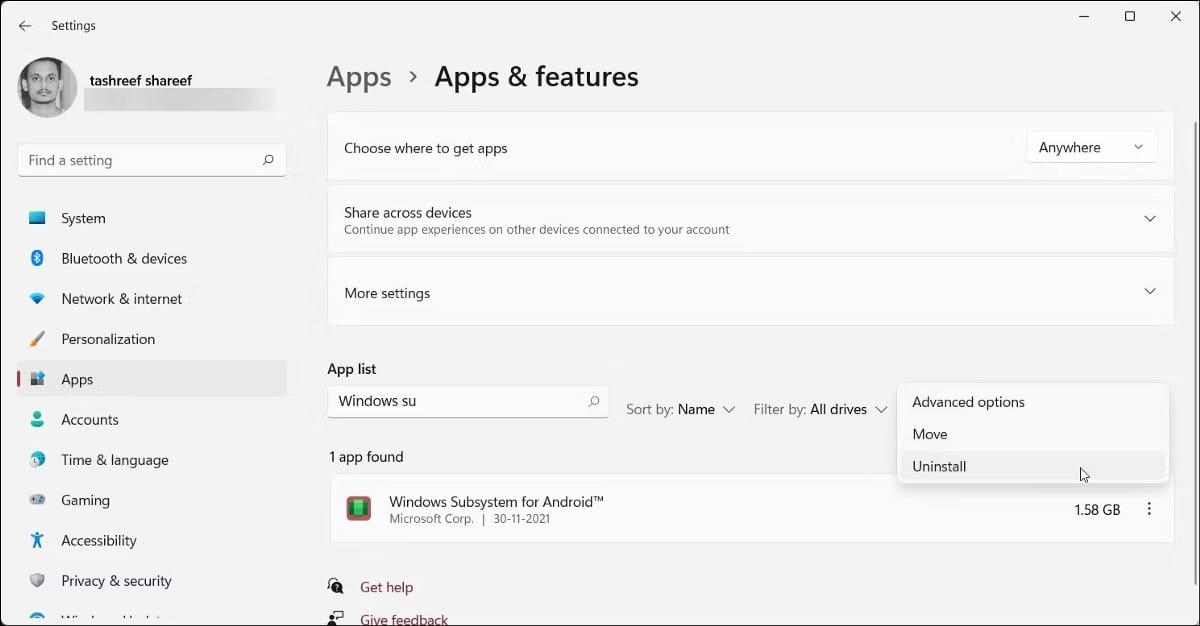
Task: Open Personalization paintbrush icon
Action: [38, 339]
